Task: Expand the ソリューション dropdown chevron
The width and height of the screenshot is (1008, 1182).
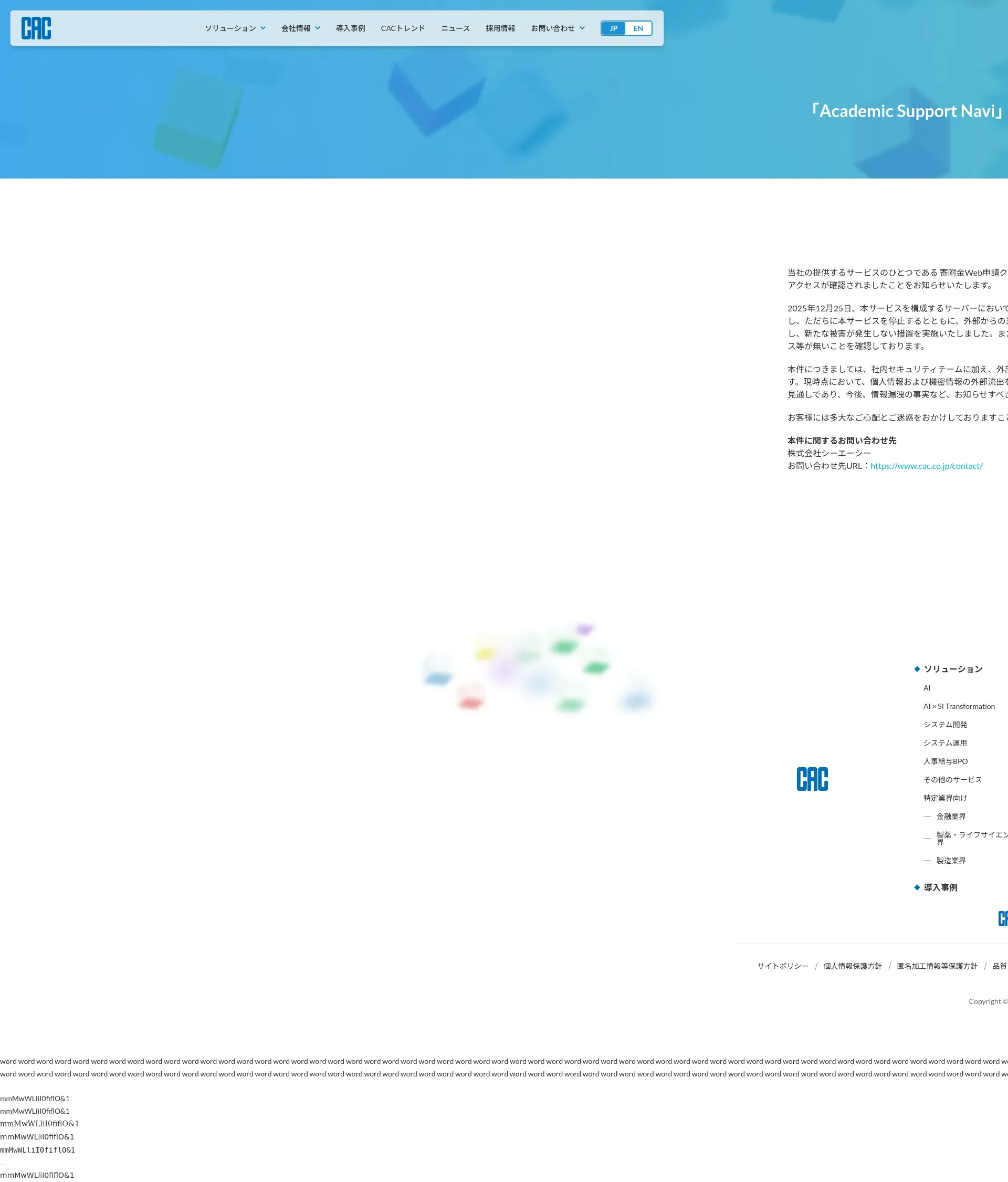Action: [x=263, y=28]
